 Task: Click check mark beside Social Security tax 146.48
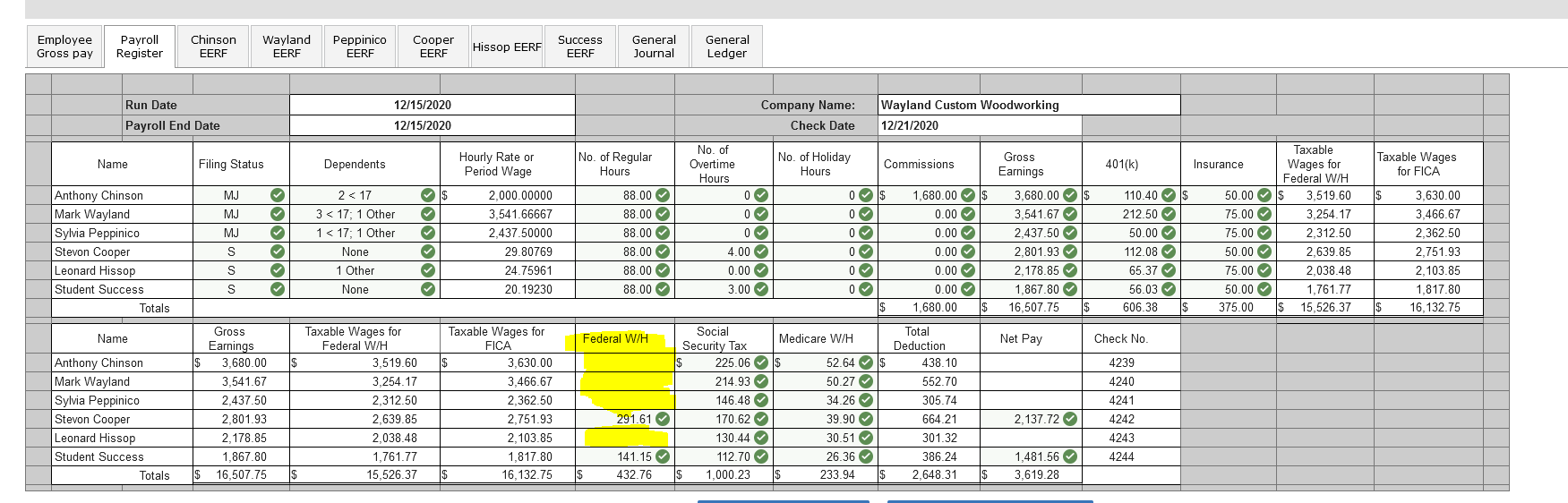click(761, 400)
